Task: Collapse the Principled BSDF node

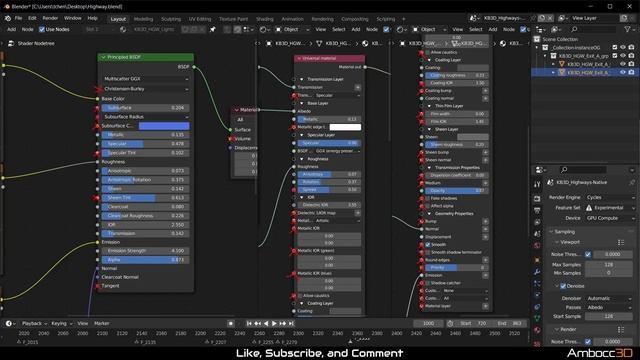Action: (x=103, y=57)
